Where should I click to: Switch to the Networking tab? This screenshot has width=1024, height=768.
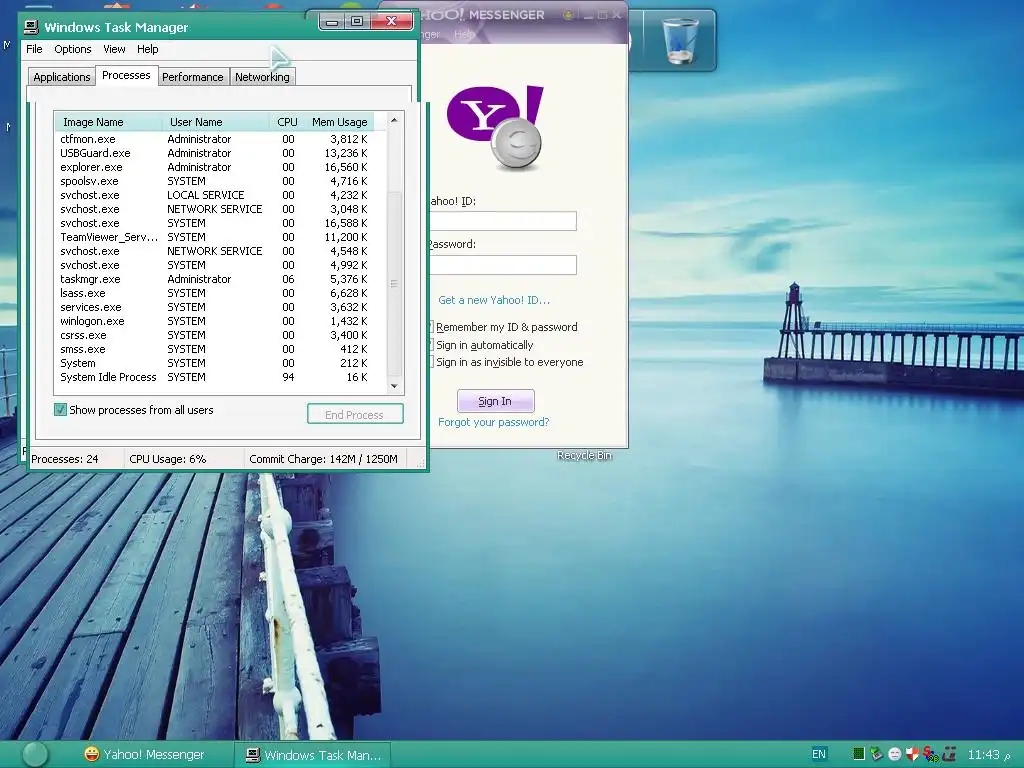click(x=262, y=77)
